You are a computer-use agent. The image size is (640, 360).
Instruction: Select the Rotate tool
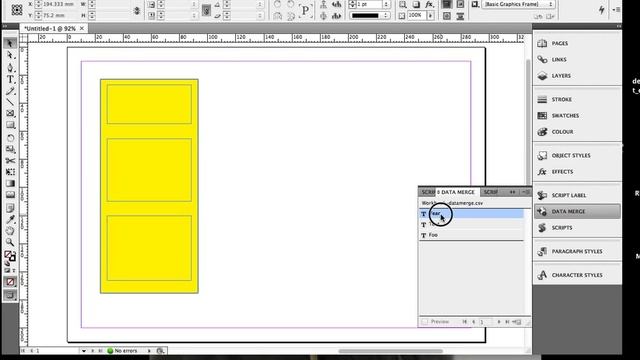(x=10, y=138)
